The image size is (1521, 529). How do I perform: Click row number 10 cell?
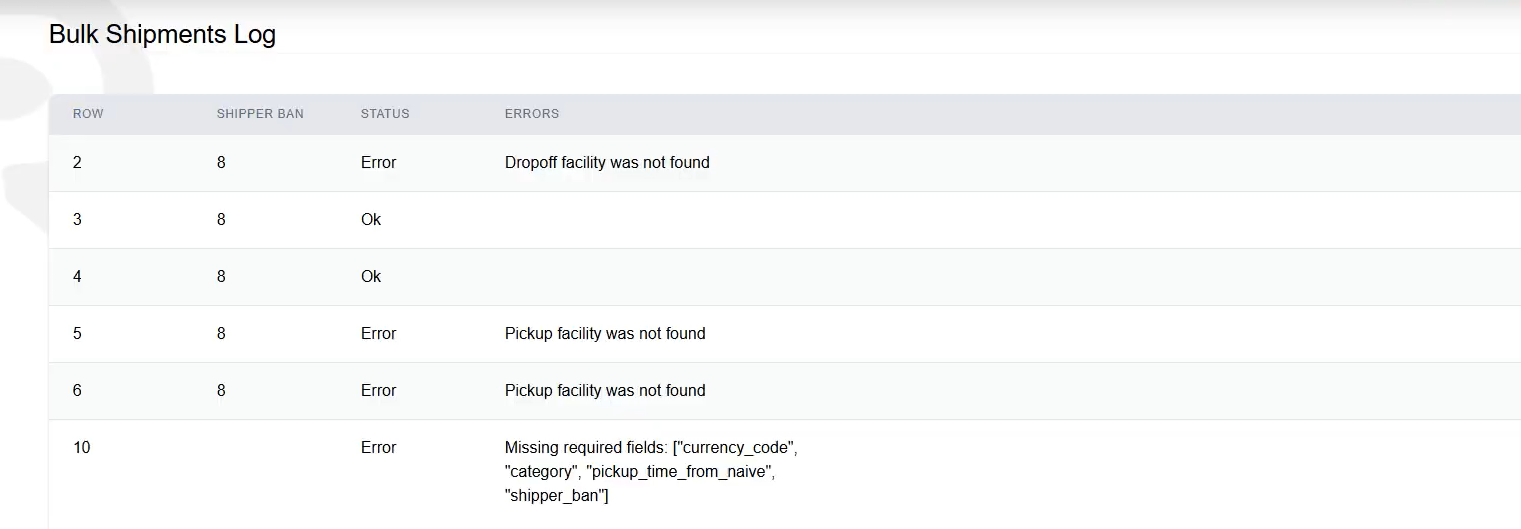tap(82, 447)
